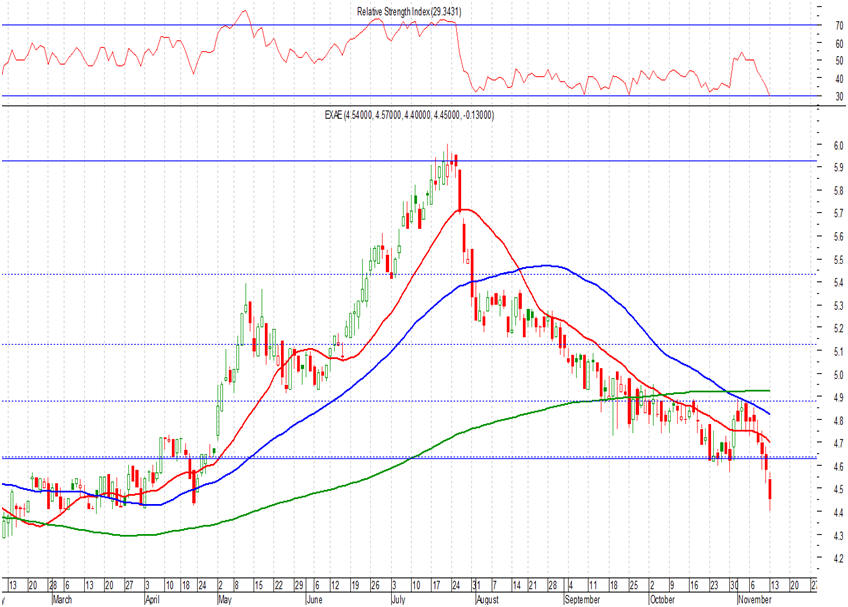Image resolution: width=848 pixels, height=607 pixels.
Task: Click the price axis label 5.1
Action: tap(838, 352)
